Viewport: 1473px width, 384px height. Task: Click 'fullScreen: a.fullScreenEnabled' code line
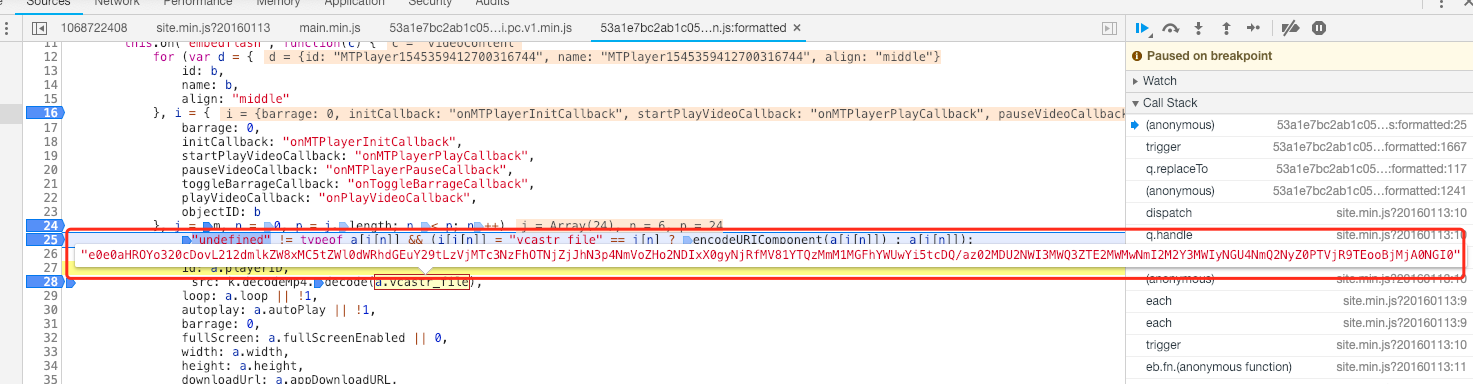(x=315, y=339)
